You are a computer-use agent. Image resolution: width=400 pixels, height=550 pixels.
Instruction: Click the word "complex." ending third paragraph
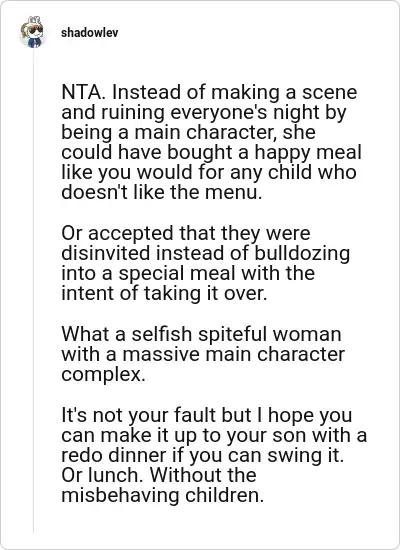103,375
